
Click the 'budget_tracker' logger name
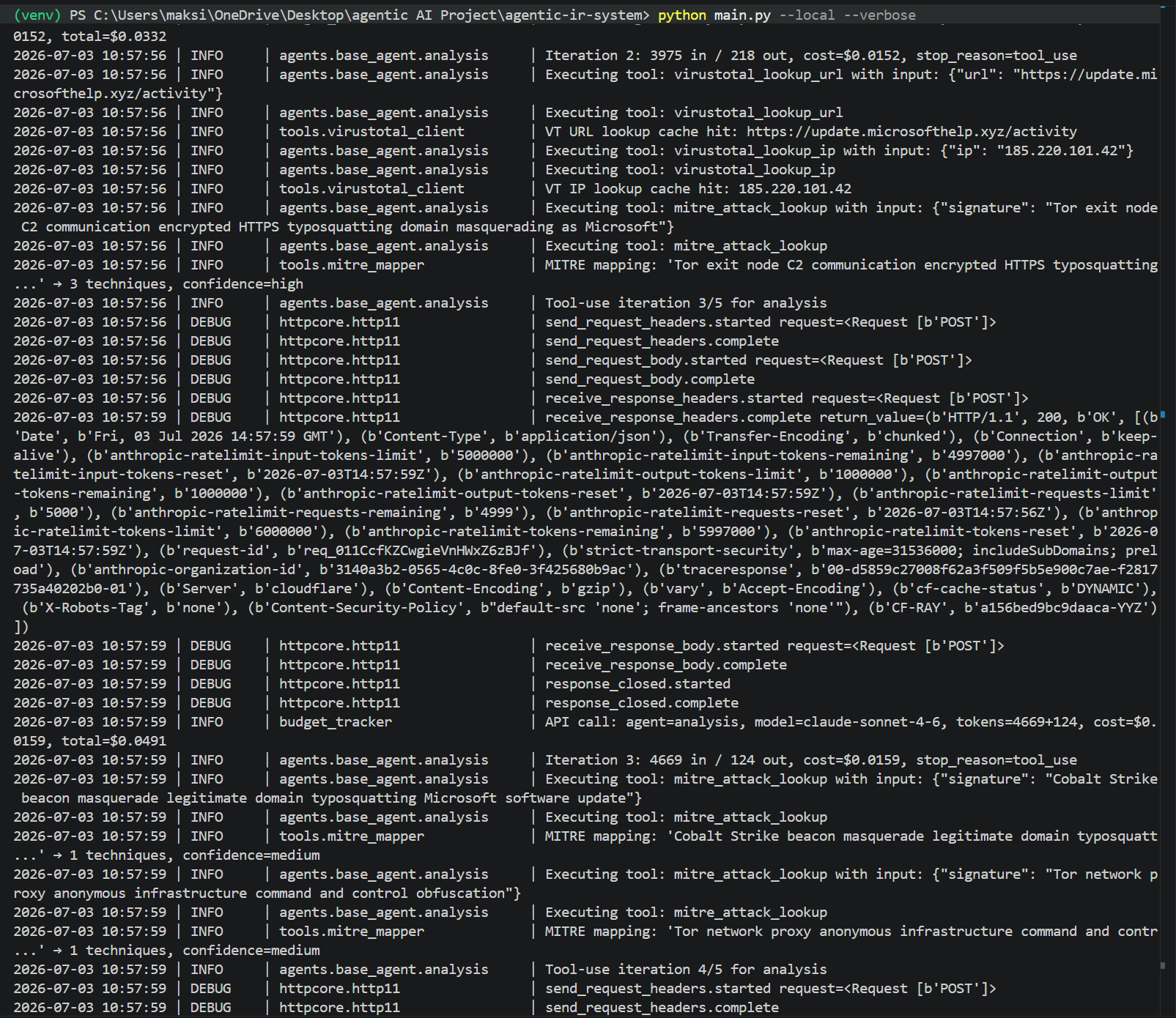[336, 721]
